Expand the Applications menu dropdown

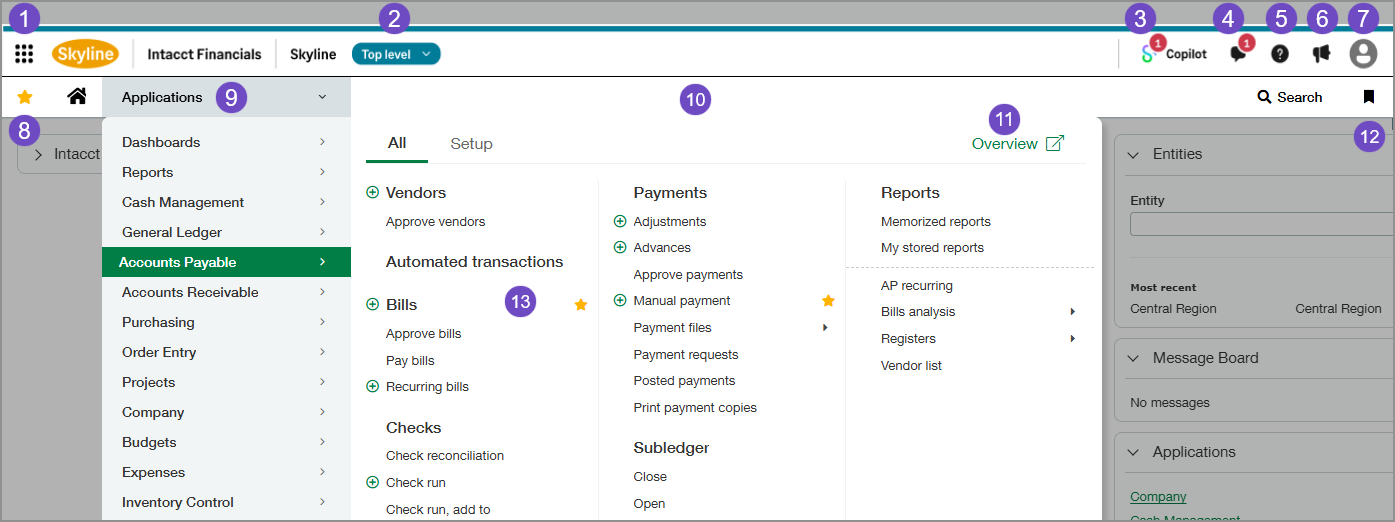coord(226,97)
